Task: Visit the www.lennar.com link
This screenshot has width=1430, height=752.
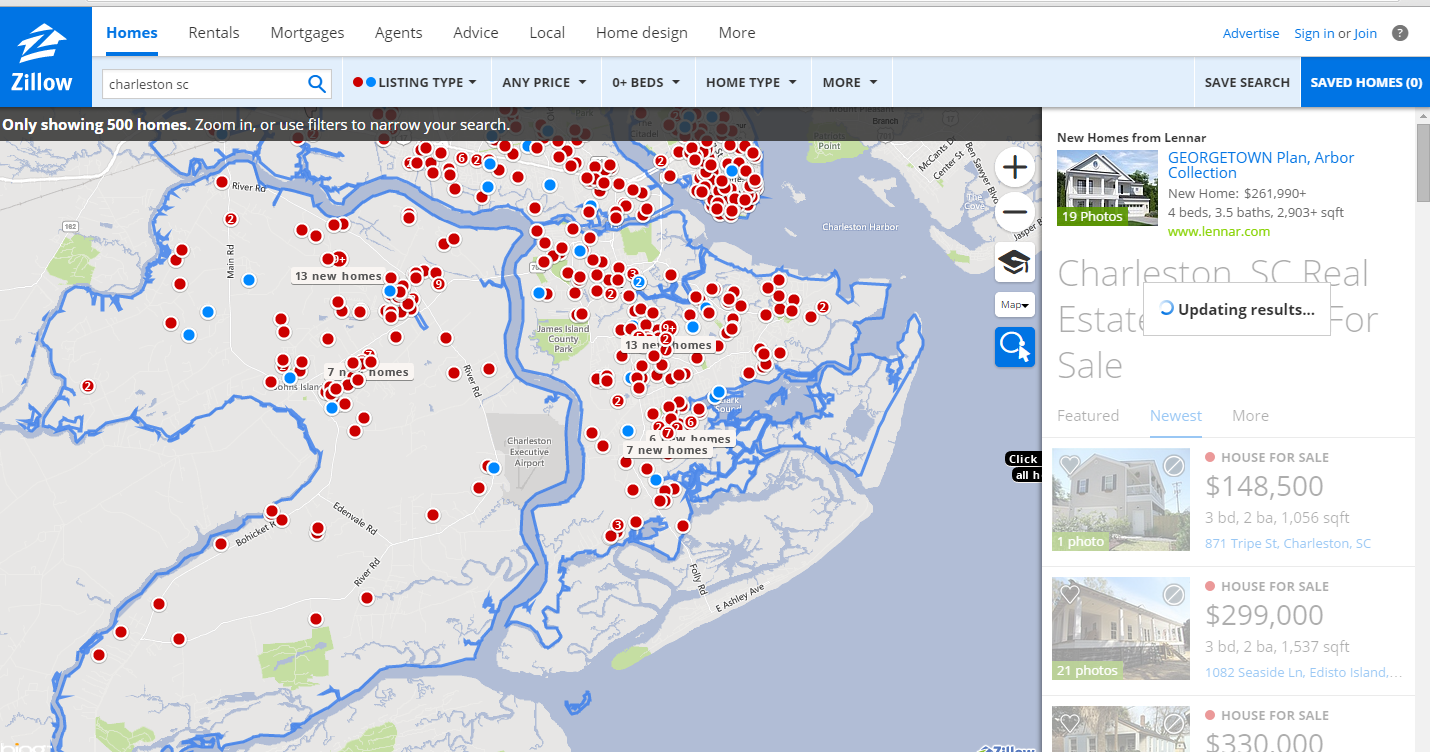Action: [x=1219, y=231]
